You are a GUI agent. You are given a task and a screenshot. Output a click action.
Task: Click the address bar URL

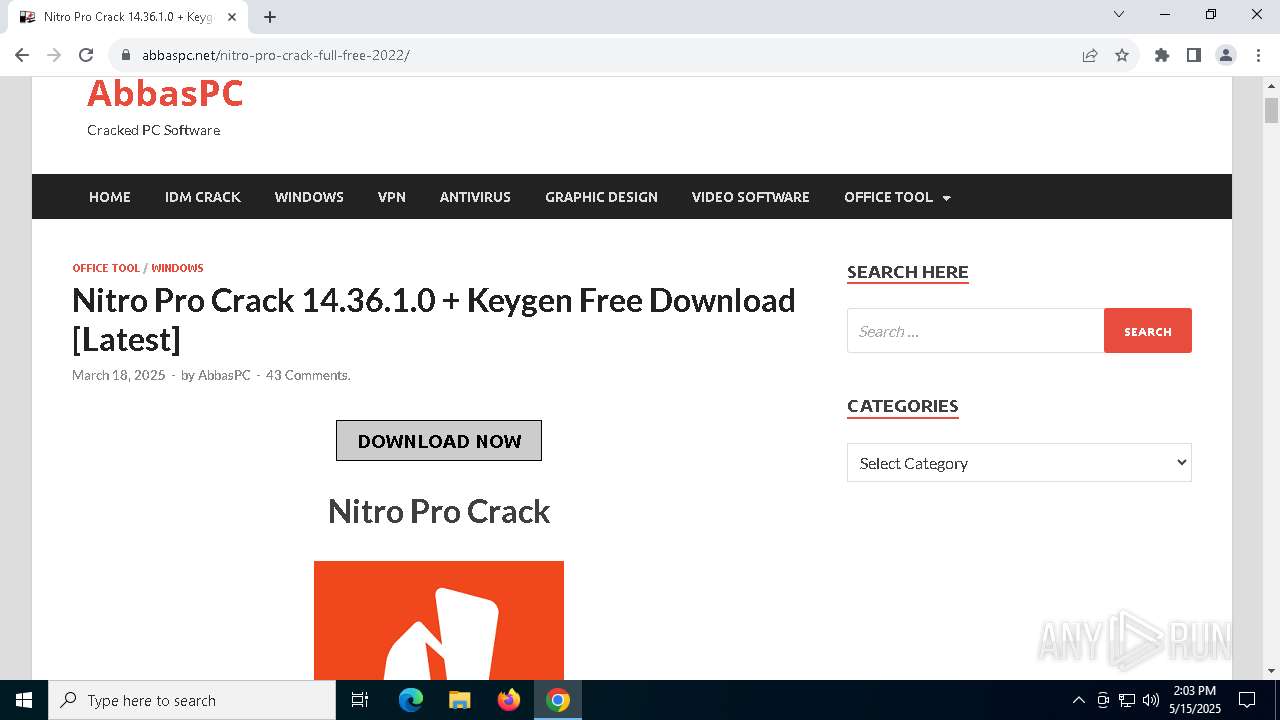[275, 55]
